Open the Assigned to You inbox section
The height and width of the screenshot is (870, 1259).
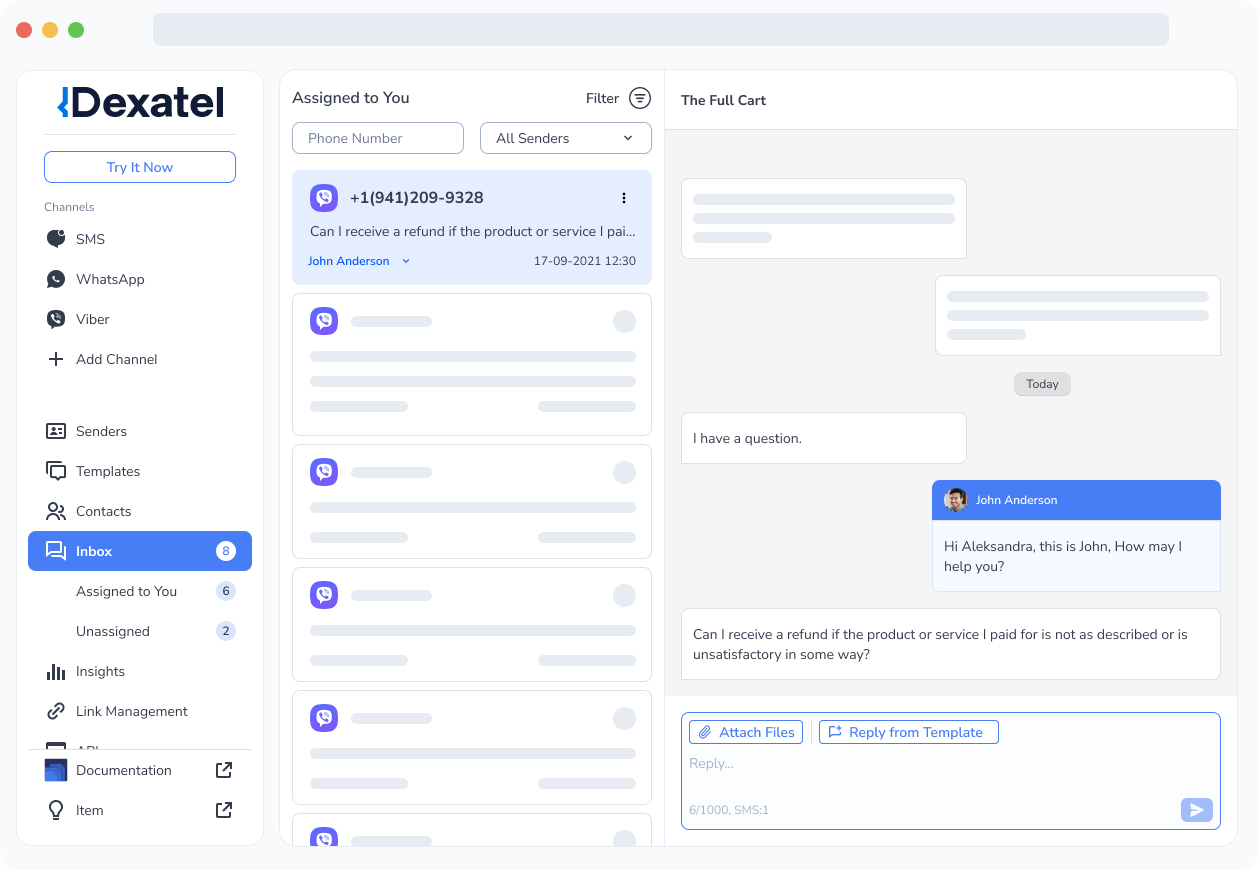click(x=126, y=591)
